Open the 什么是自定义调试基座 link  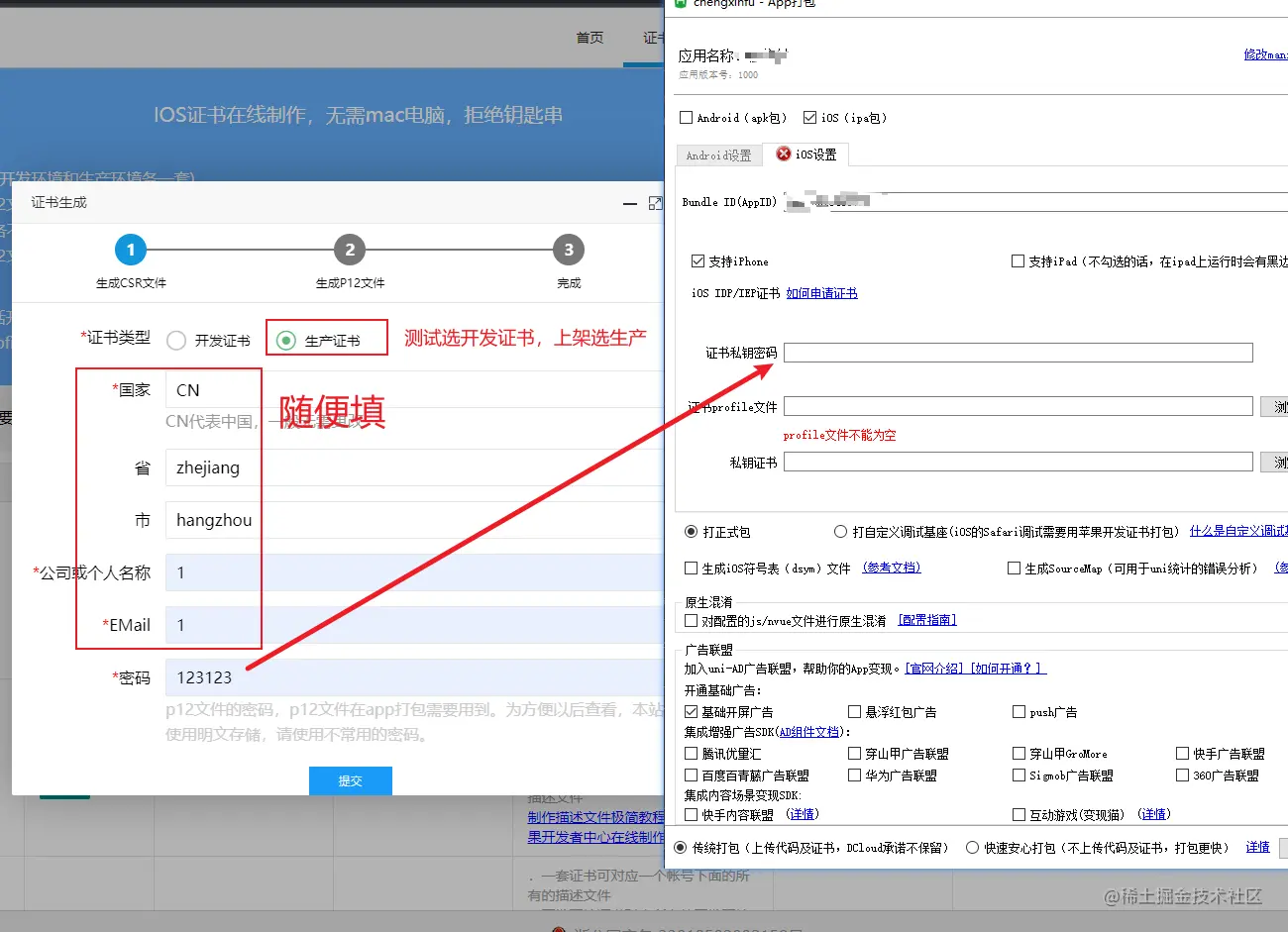[x=1238, y=532]
